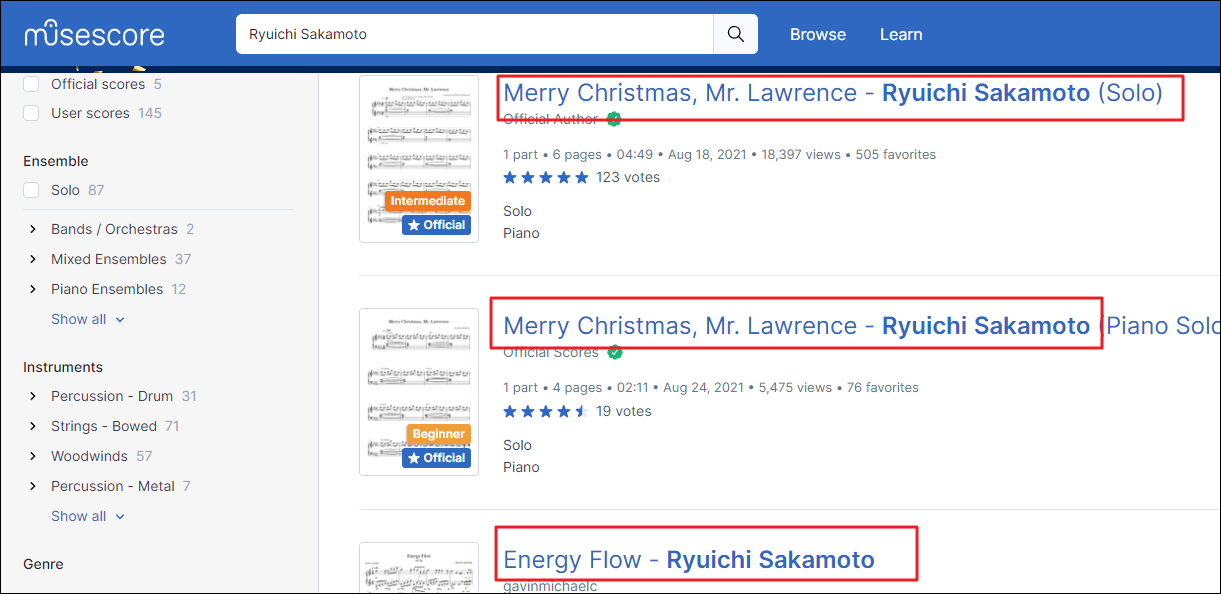Click the 123 votes text
Image resolution: width=1221 pixels, height=594 pixels.
point(628,177)
